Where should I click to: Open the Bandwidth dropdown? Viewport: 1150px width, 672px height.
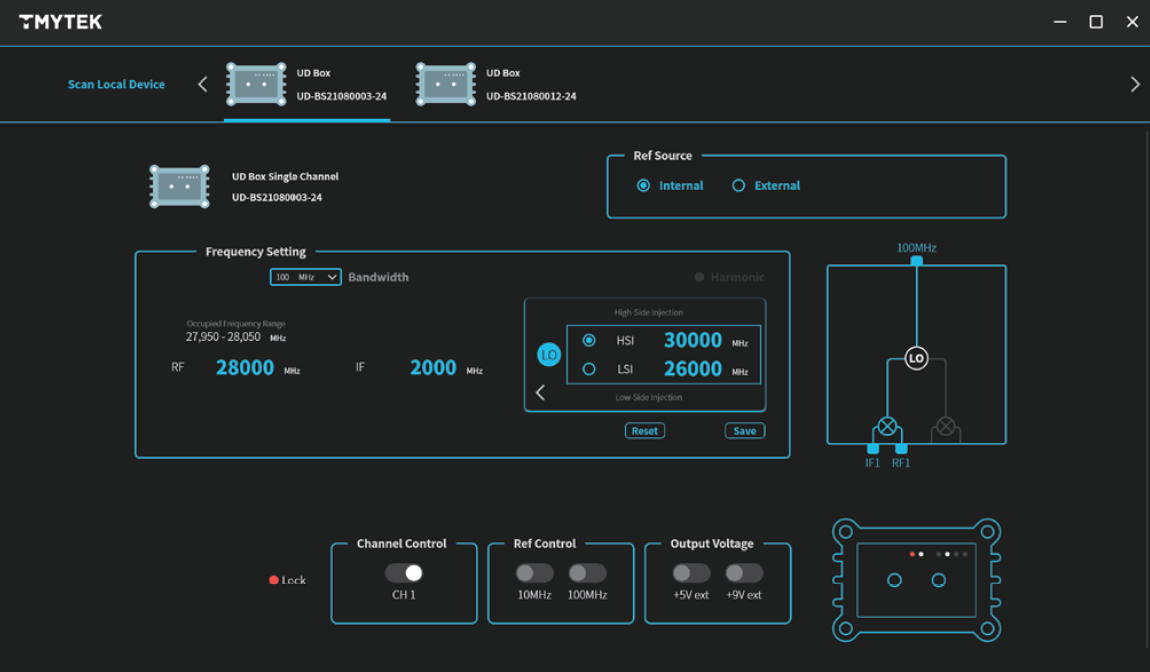(306, 277)
